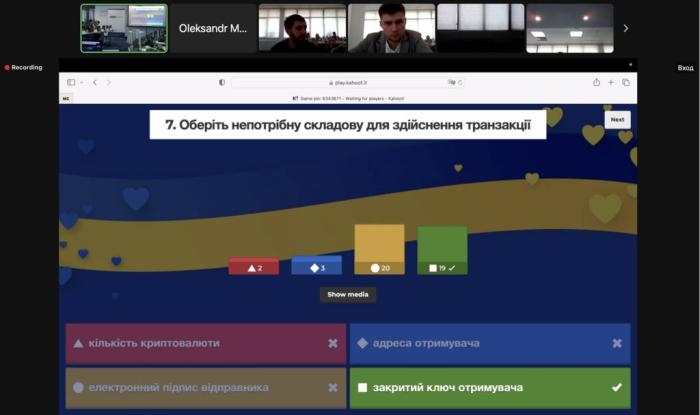Select the classroom video thumbnail with green border
700x415 pixels.
tap(124, 29)
